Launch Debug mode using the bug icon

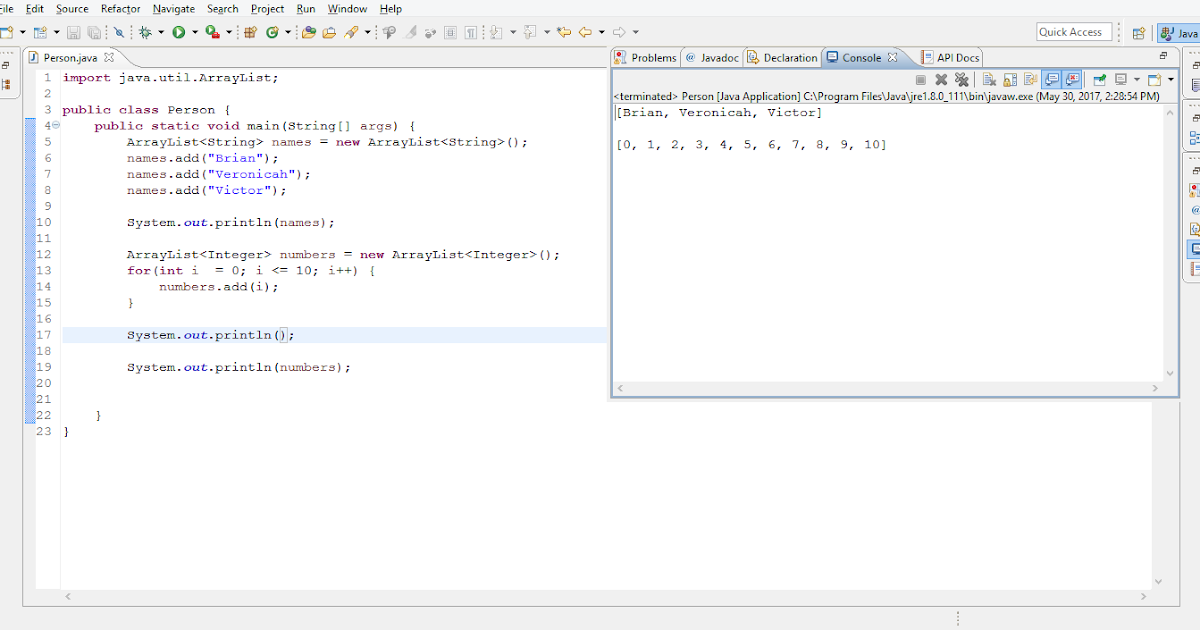coord(144,31)
